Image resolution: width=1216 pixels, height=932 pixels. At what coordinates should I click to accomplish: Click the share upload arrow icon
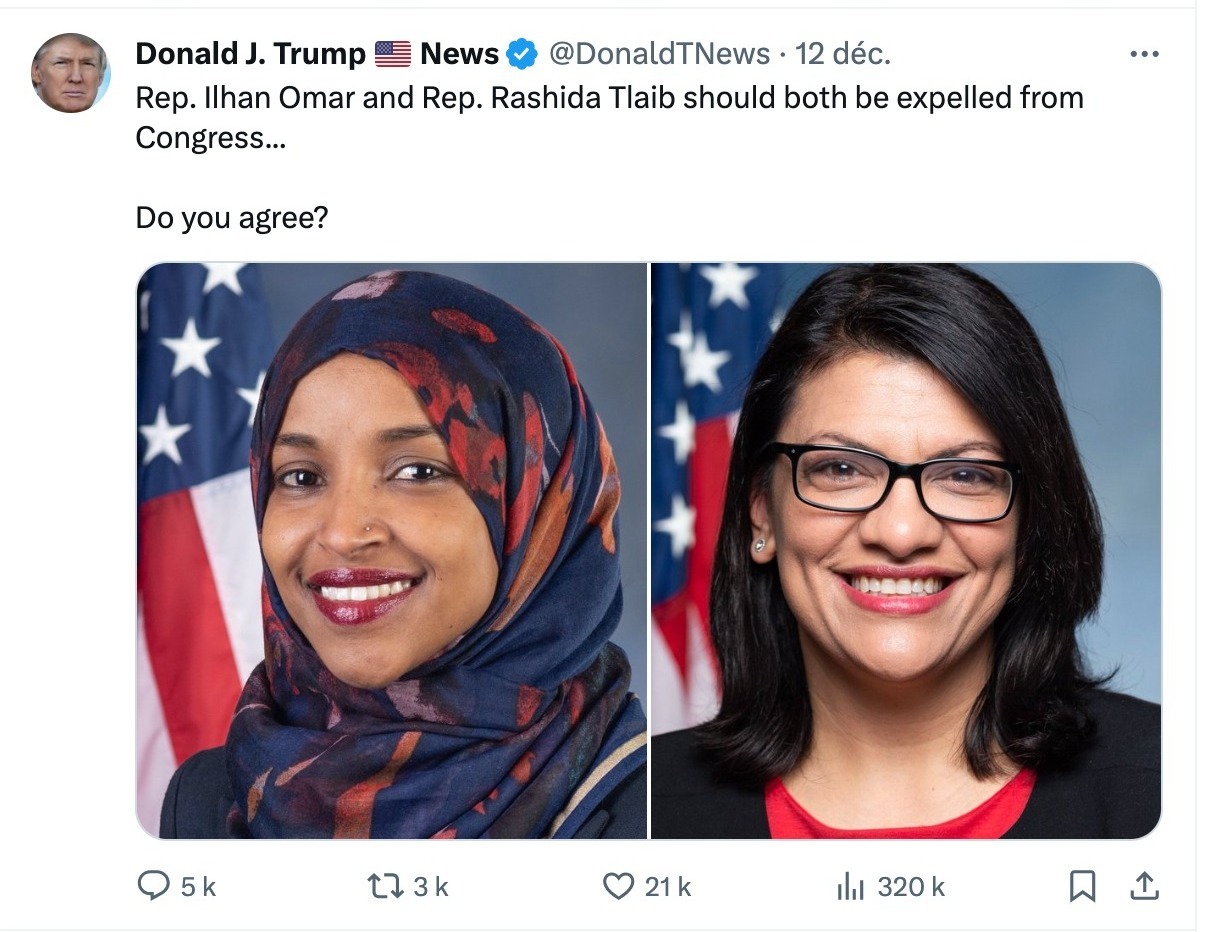coord(1144,885)
